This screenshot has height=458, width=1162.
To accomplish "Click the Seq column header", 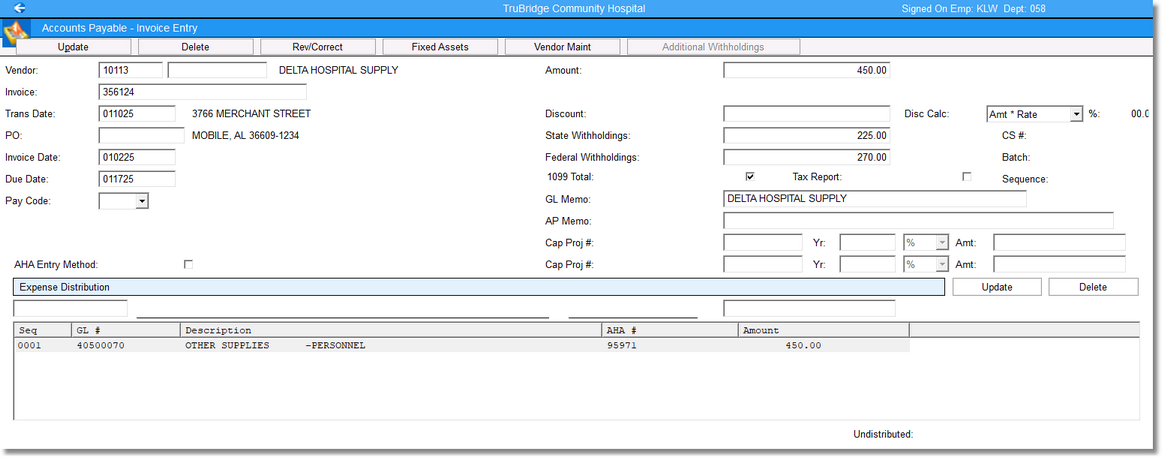I will (x=42, y=331).
